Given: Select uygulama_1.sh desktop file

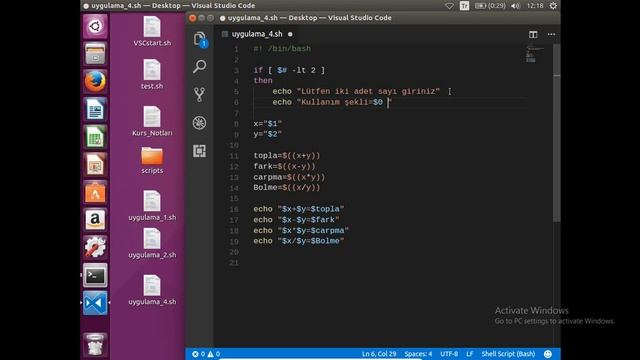Looking at the screenshot, I should pyautogui.click(x=152, y=206).
